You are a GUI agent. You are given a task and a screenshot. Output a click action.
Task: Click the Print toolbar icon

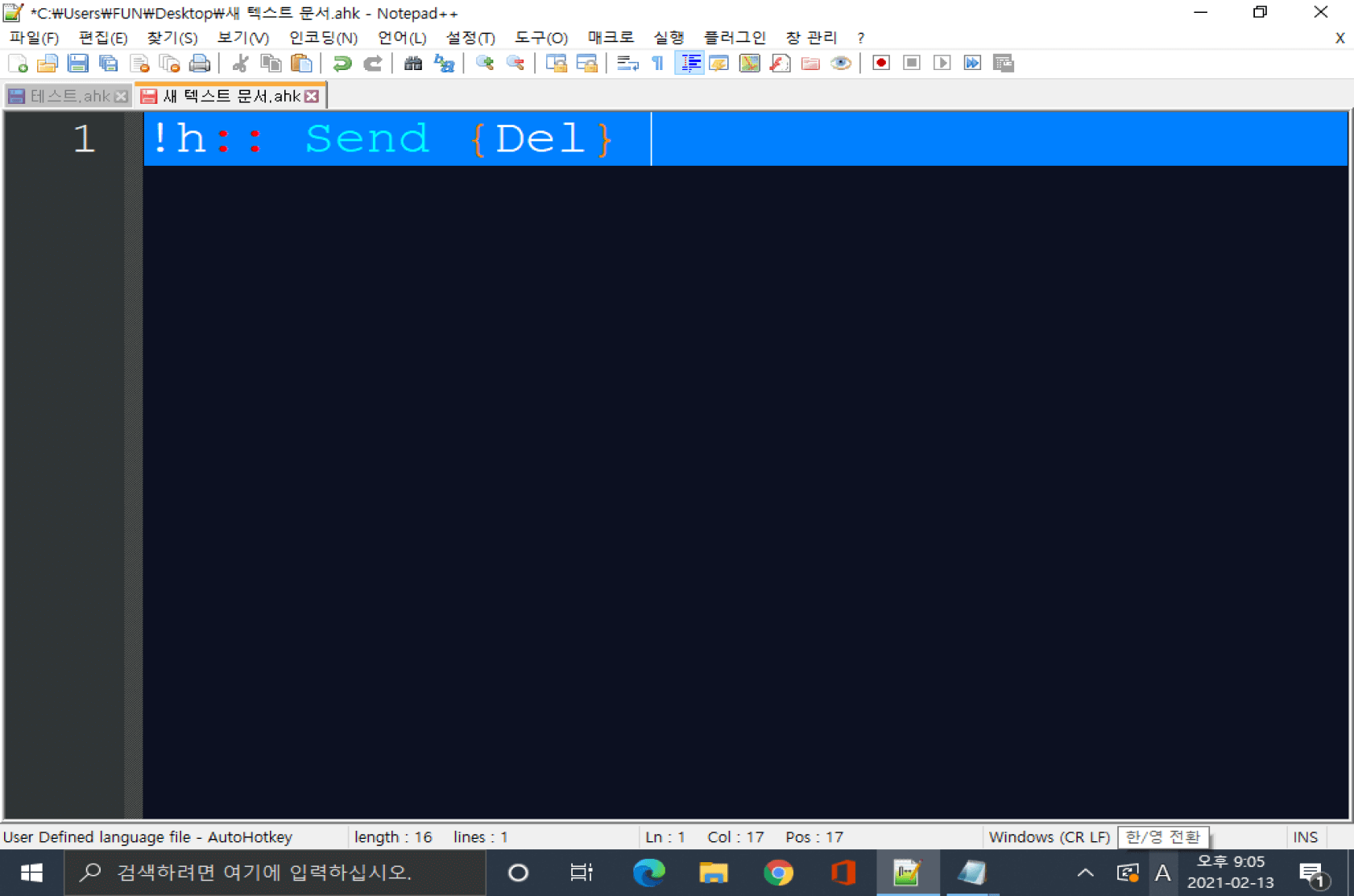pos(199,64)
